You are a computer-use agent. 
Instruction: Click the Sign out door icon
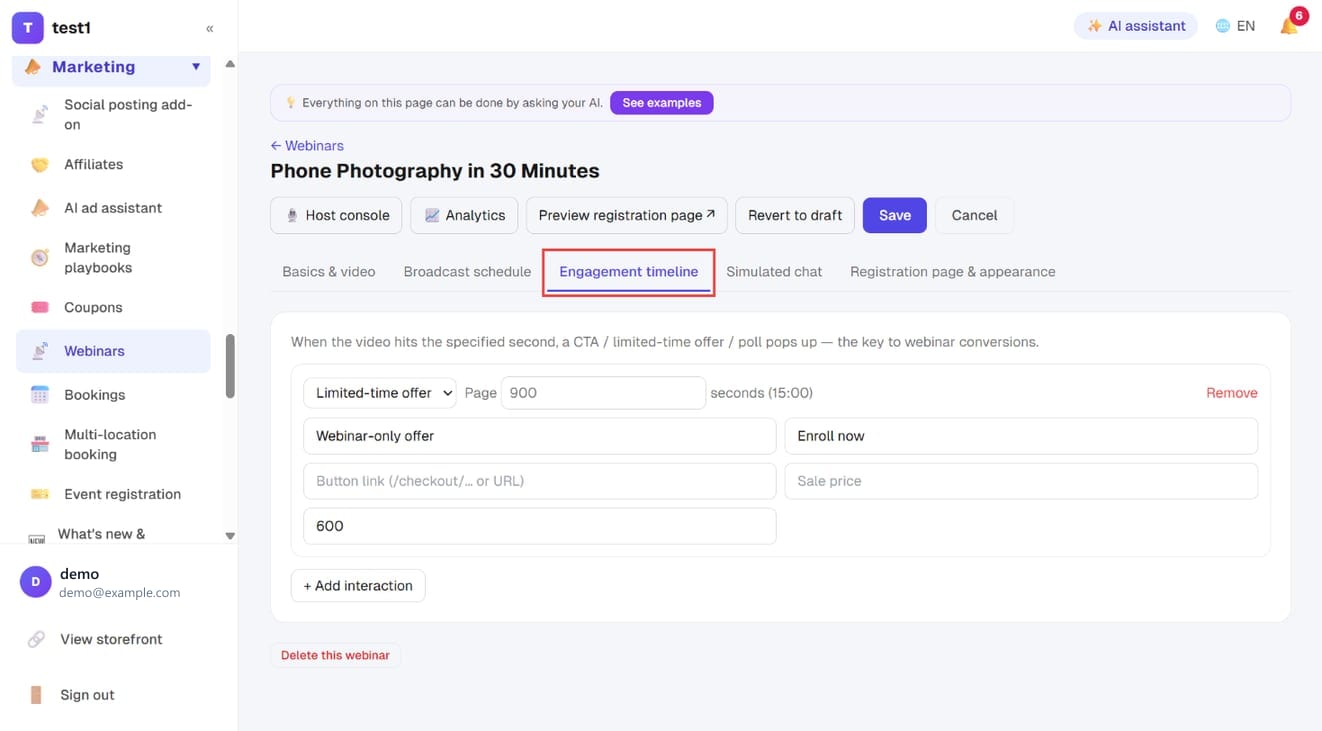36,695
